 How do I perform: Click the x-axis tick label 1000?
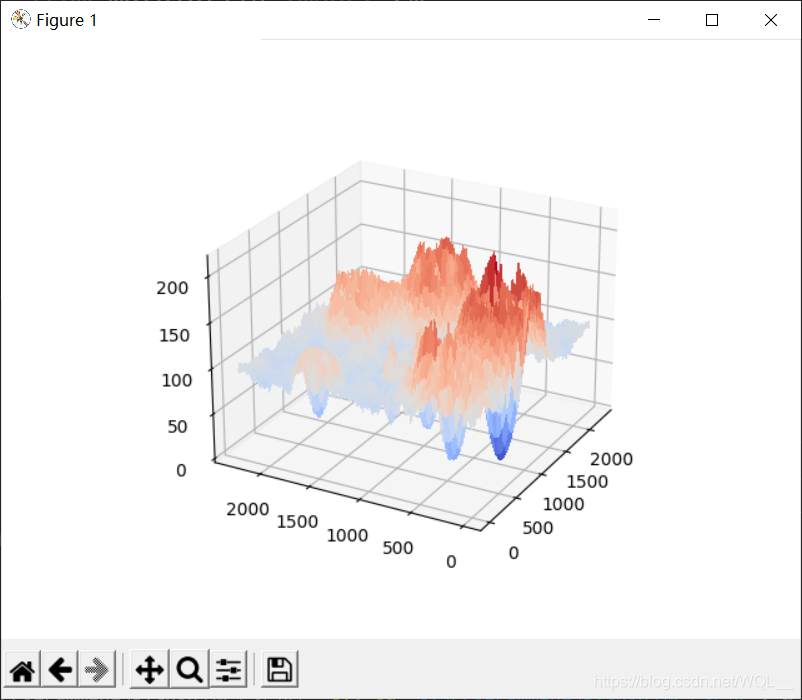tap(347, 536)
